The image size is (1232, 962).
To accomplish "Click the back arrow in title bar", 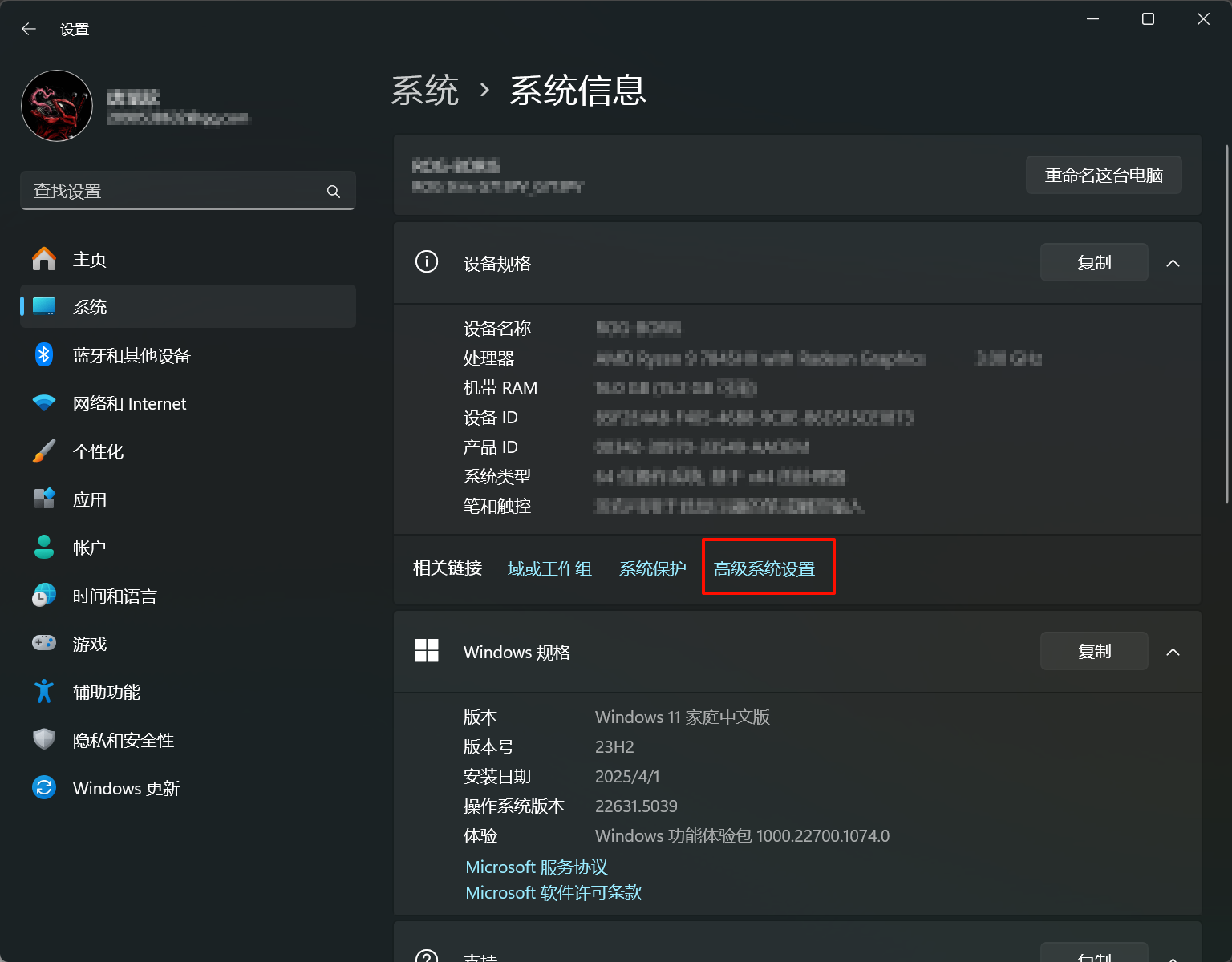I will click(29, 29).
